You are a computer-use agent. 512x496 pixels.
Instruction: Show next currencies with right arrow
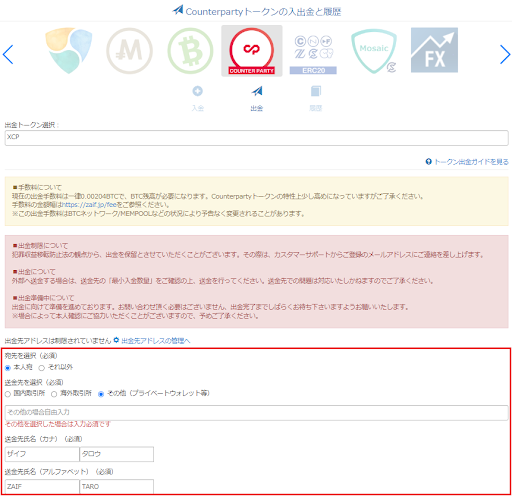tap(505, 54)
